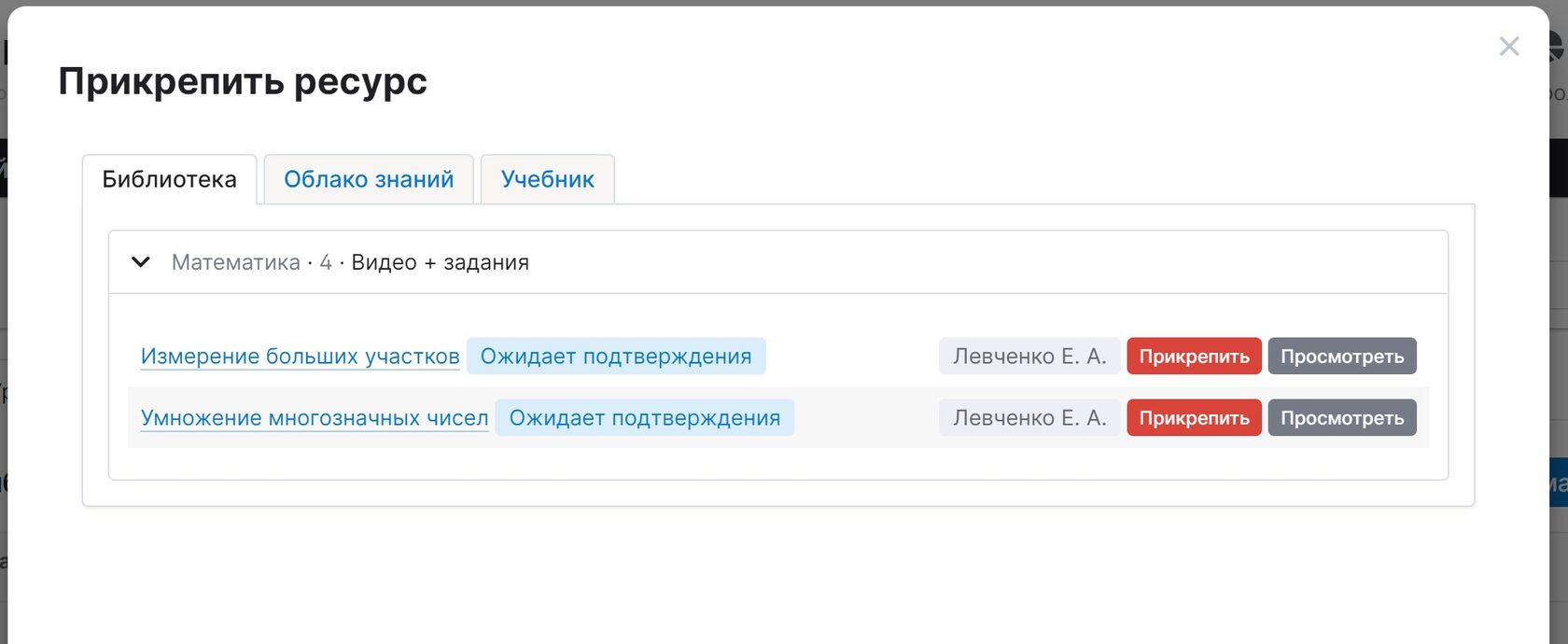1568x644 pixels.
Task: Open the Умножение многозначных чисел link
Action: (x=315, y=418)
